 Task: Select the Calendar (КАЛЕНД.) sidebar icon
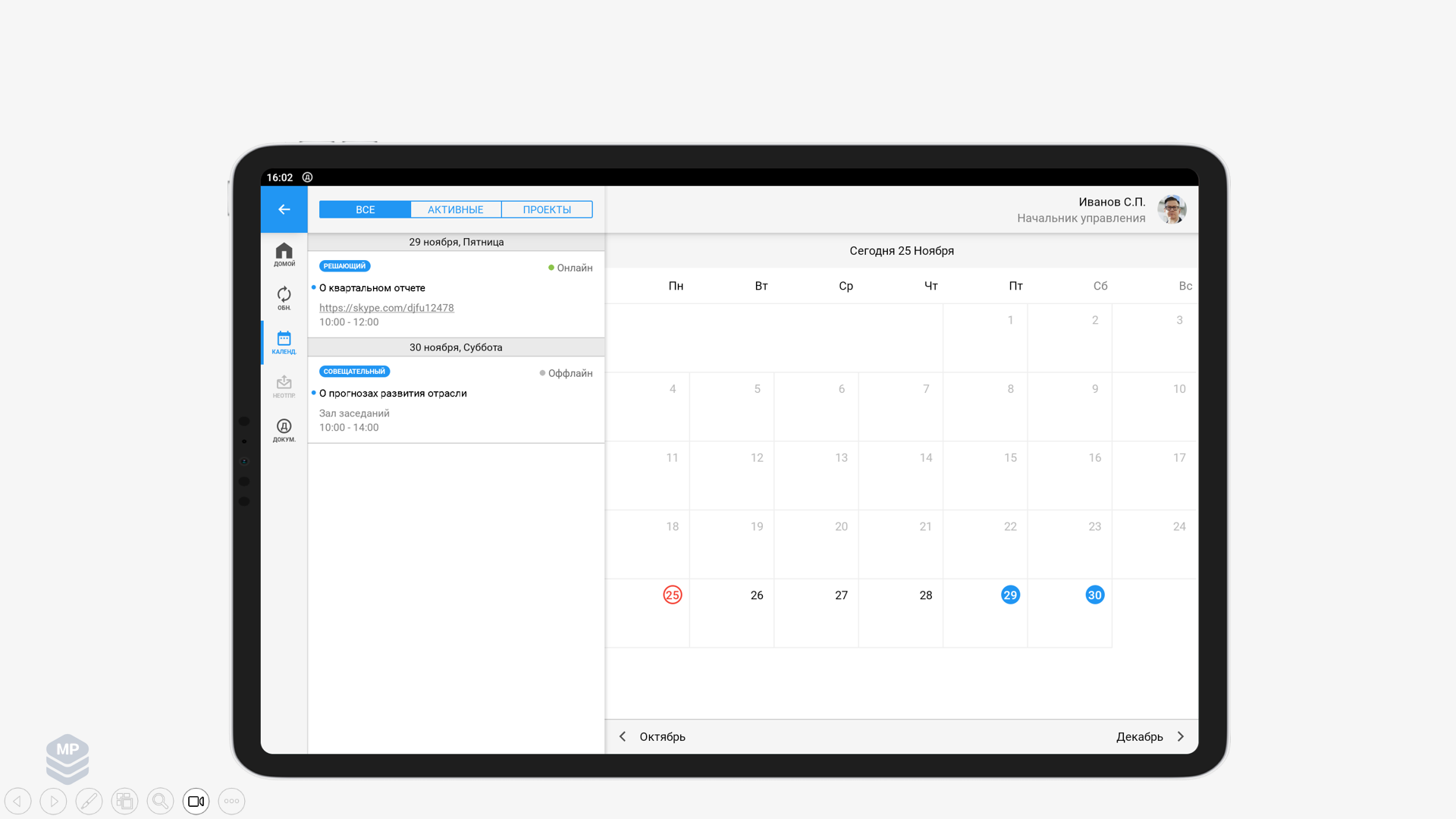284,342
